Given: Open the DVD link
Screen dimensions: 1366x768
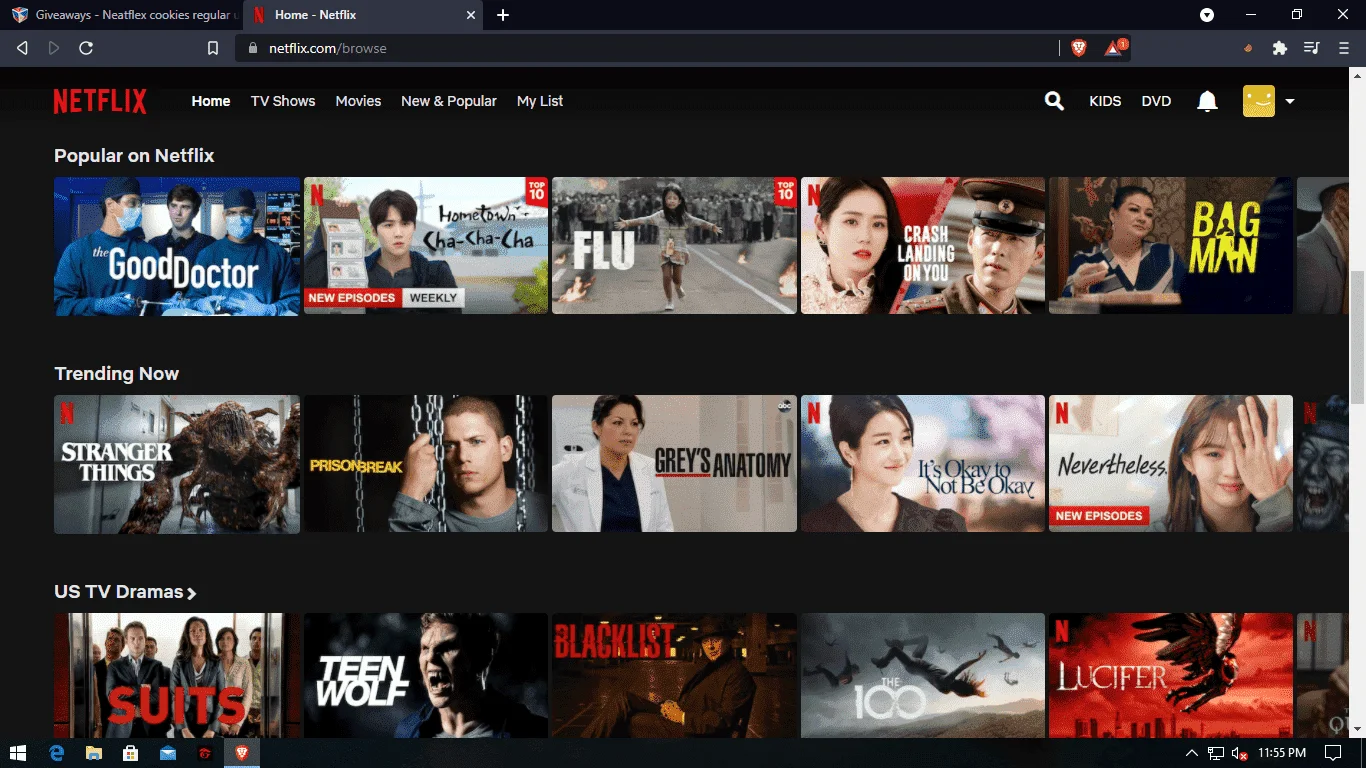Looking at the screenshot, I should point(1156,101).
